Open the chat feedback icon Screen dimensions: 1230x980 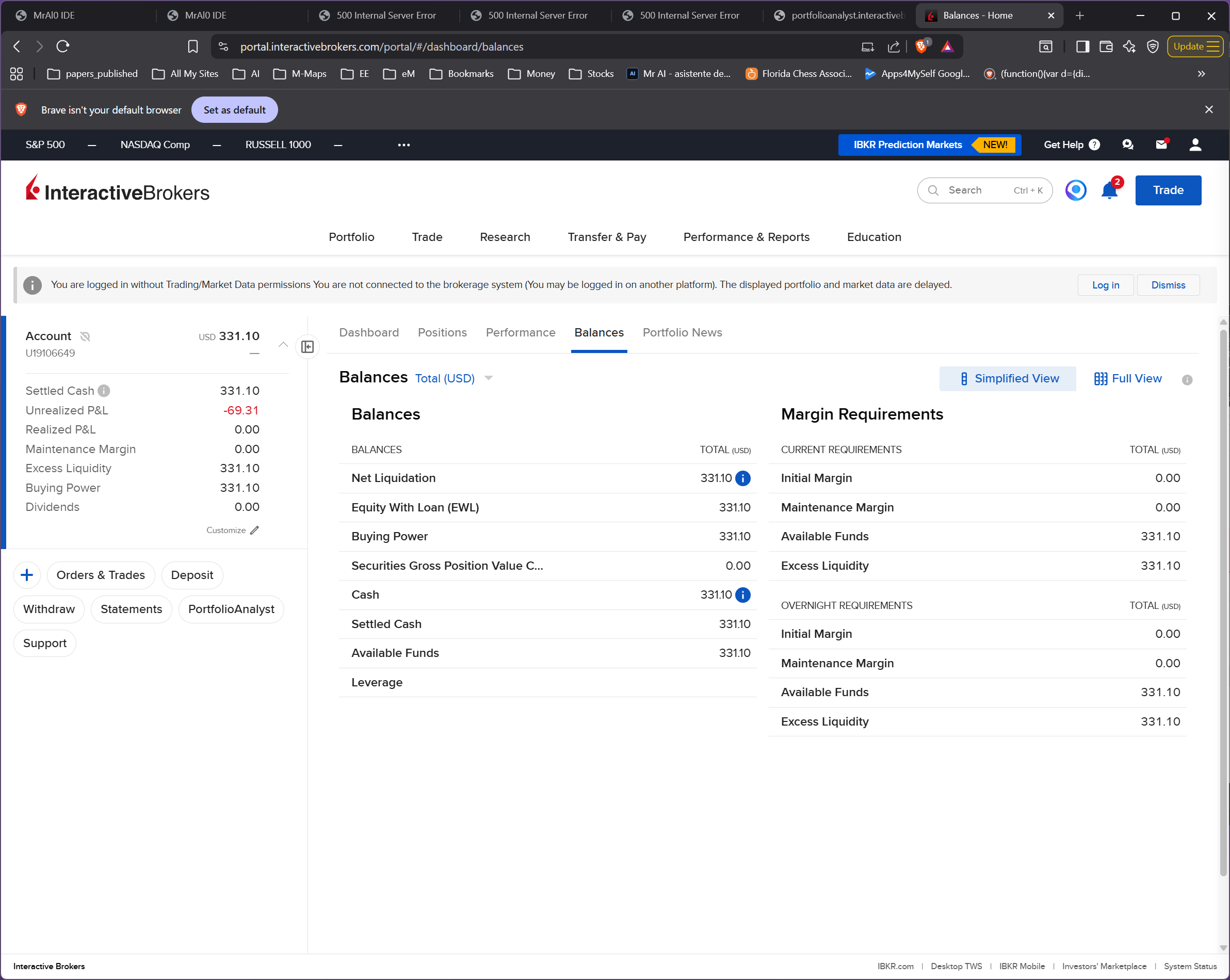coord(1127,144)
